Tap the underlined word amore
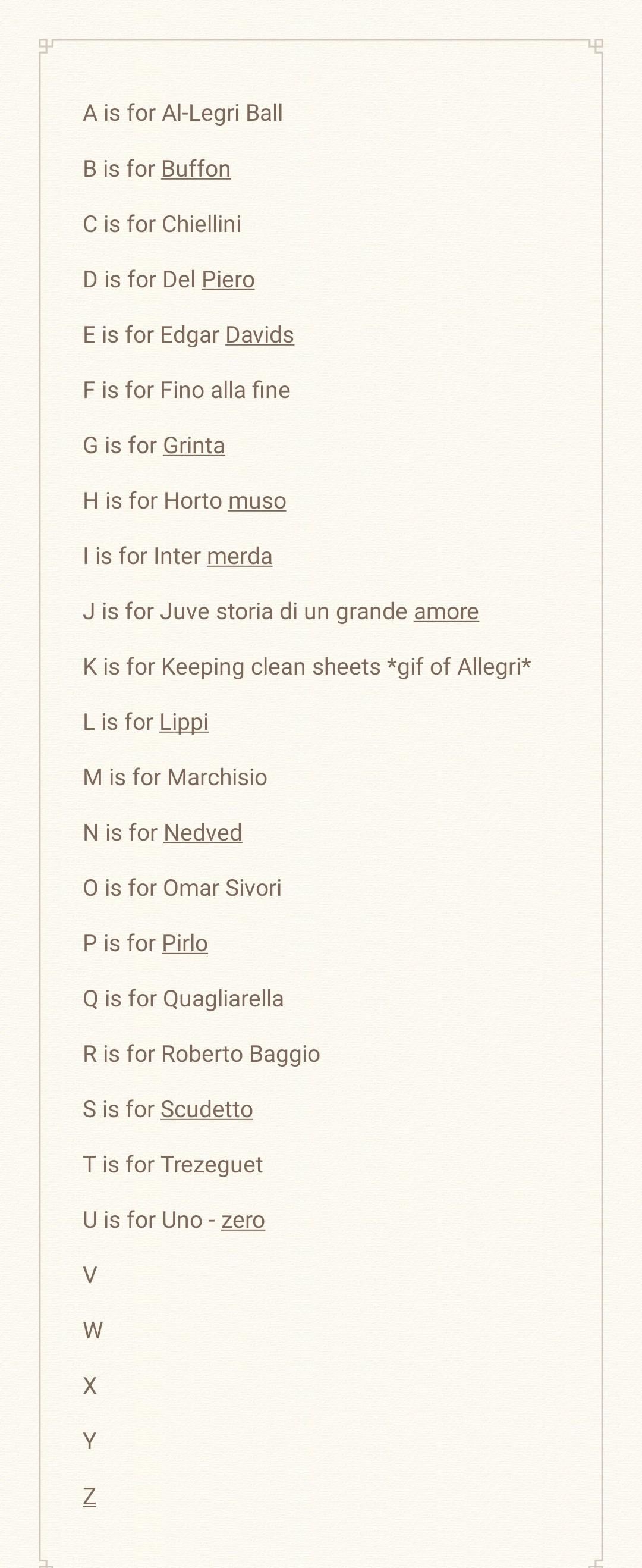Viewport: 642px width, 1568px height. point(446,611)
